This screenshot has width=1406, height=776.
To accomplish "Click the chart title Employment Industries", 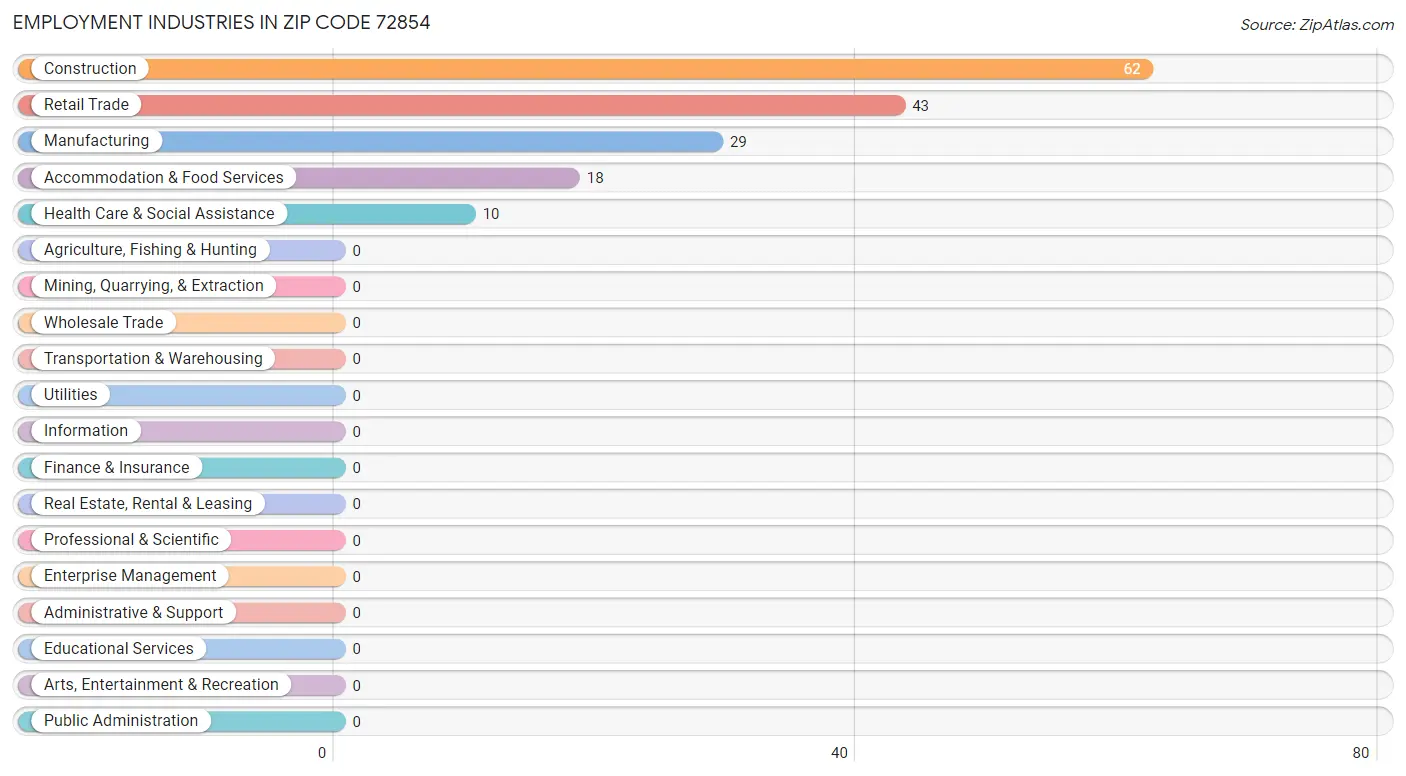I will click(222, 22).
